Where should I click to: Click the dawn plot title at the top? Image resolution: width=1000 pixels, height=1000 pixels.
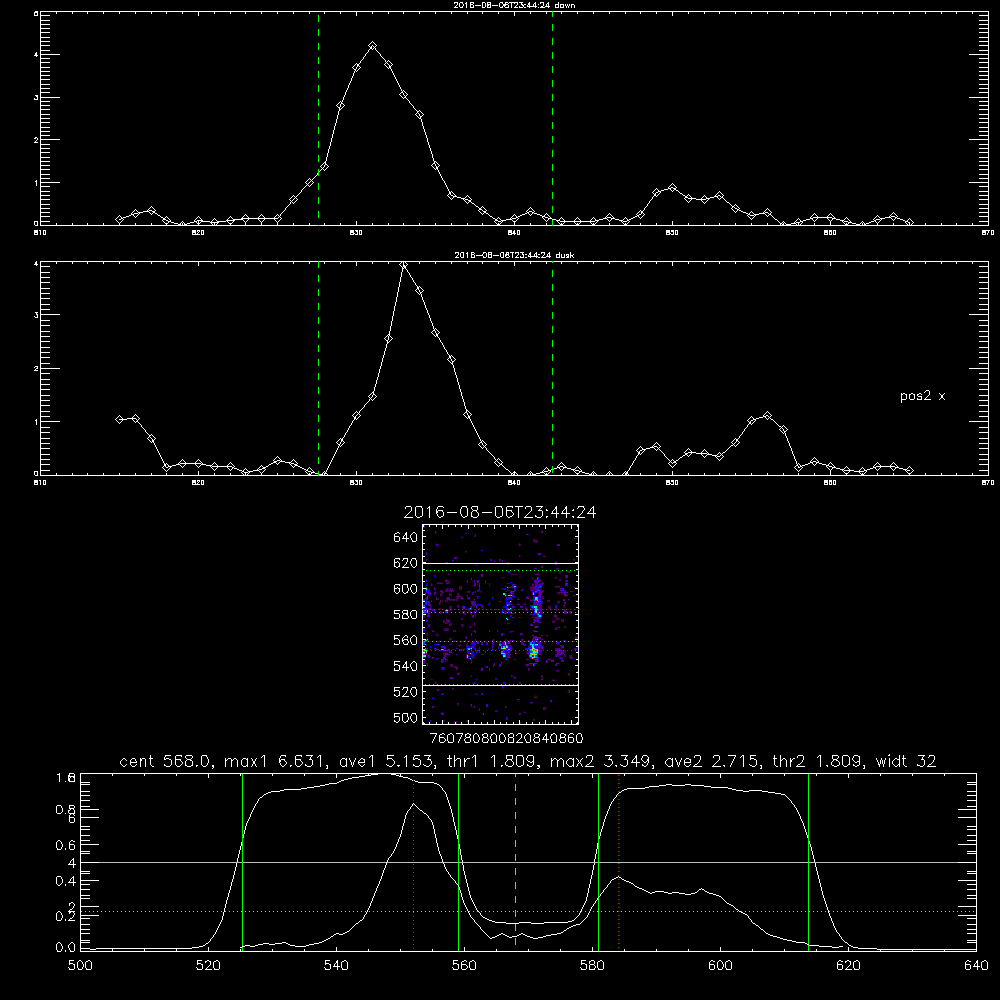pyautogui.click(x=514, y=5)
